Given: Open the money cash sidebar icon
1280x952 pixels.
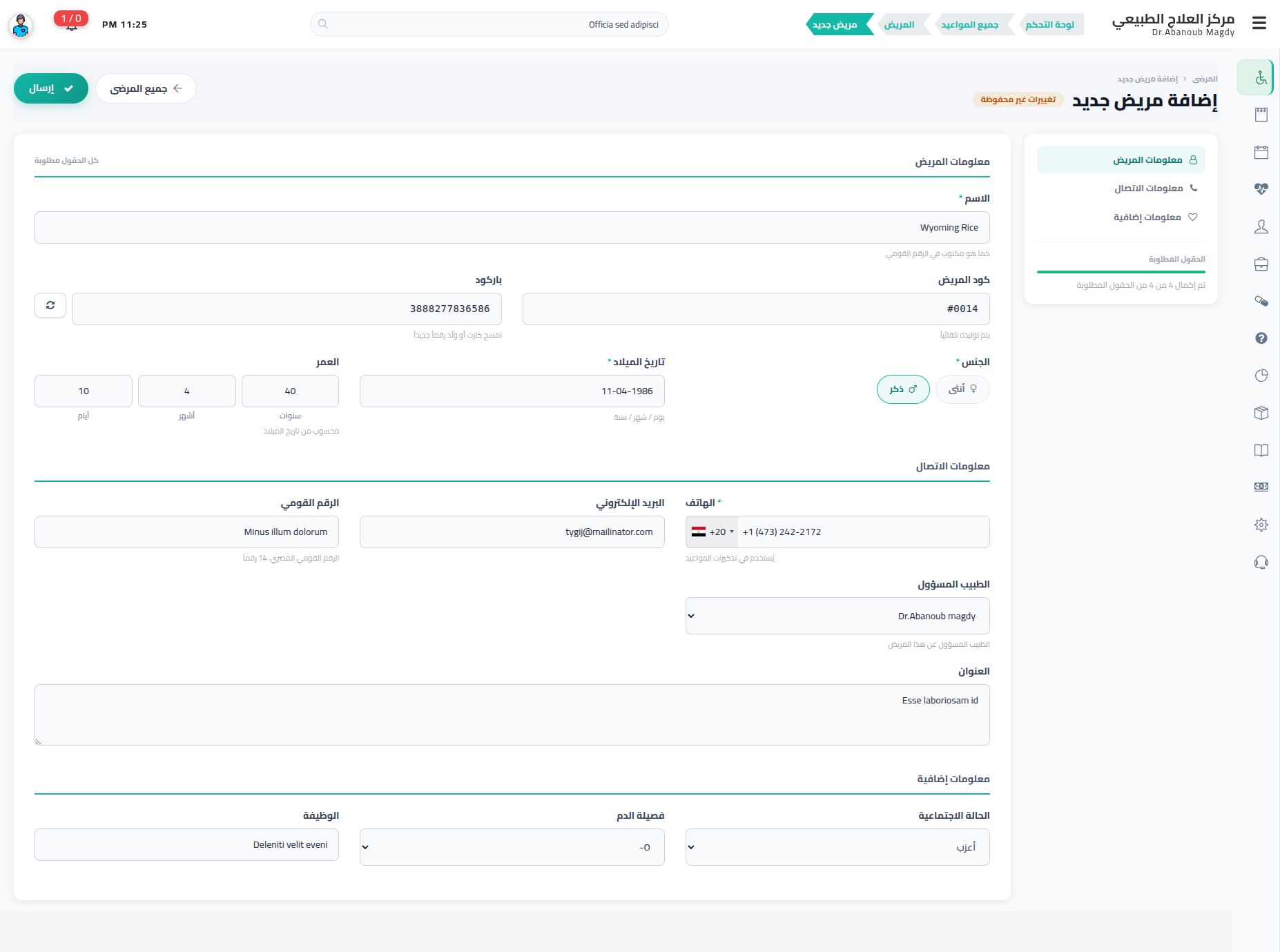Looking at the screenshot, I should [1261, 487].
